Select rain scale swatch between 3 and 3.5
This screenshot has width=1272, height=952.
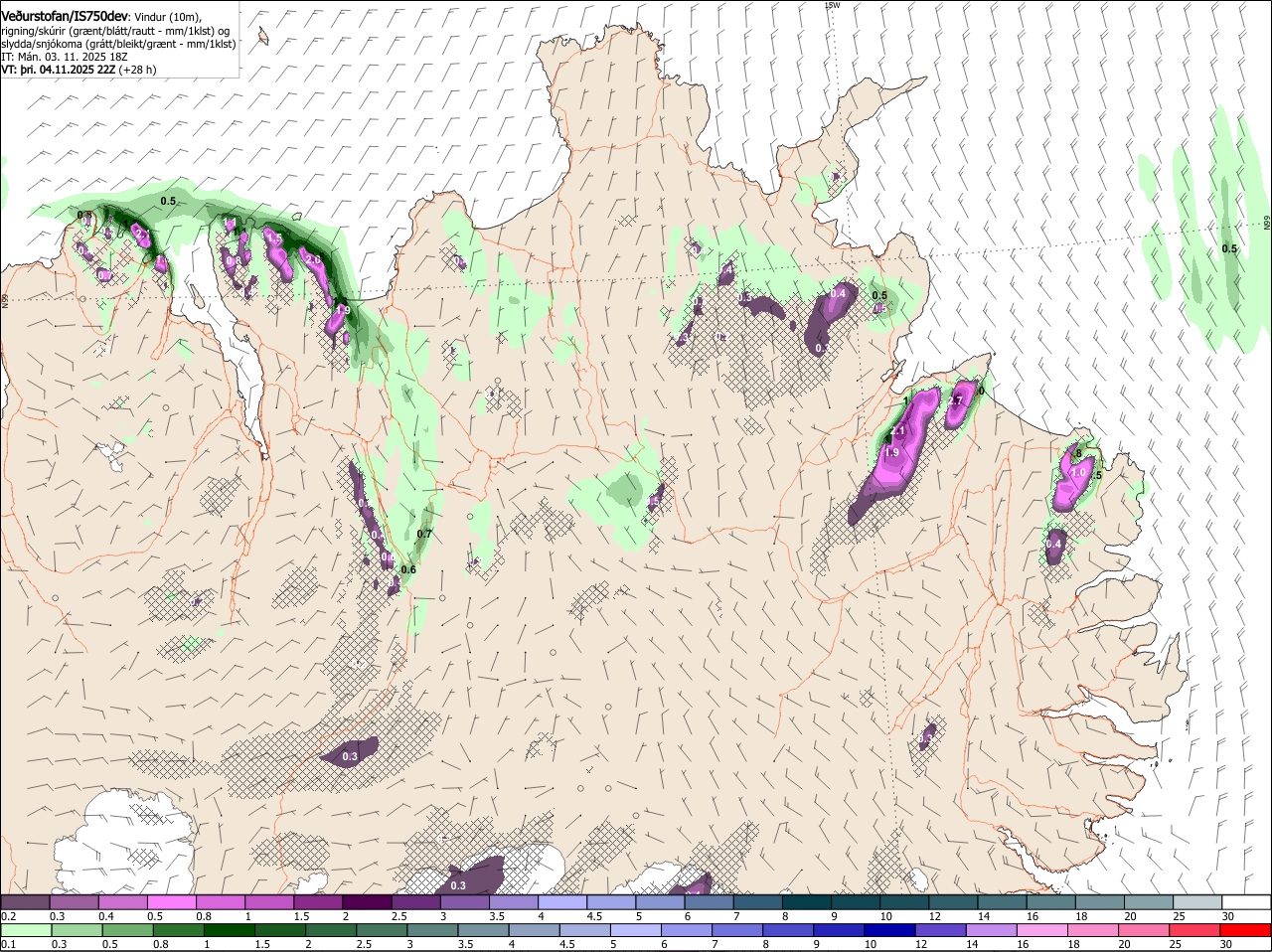(x=433, y=929)
